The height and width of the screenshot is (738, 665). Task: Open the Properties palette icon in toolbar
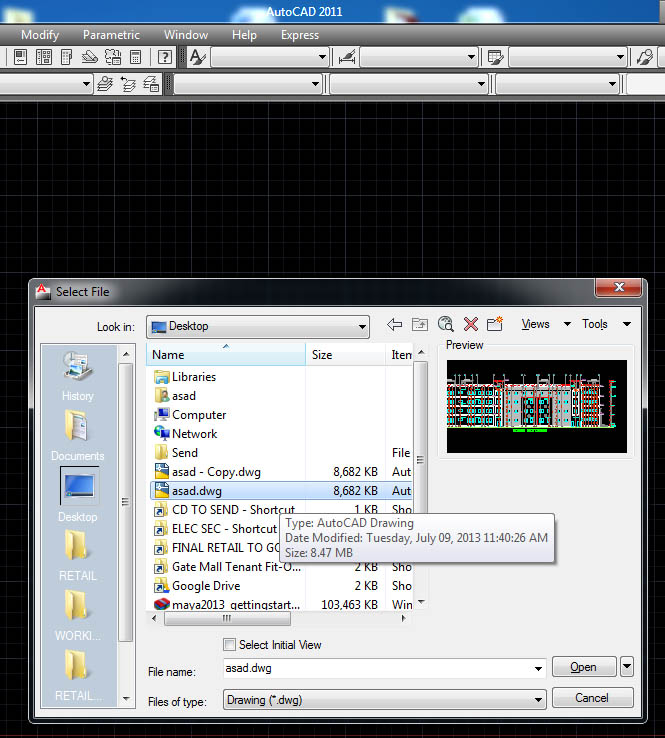[20, 57]
